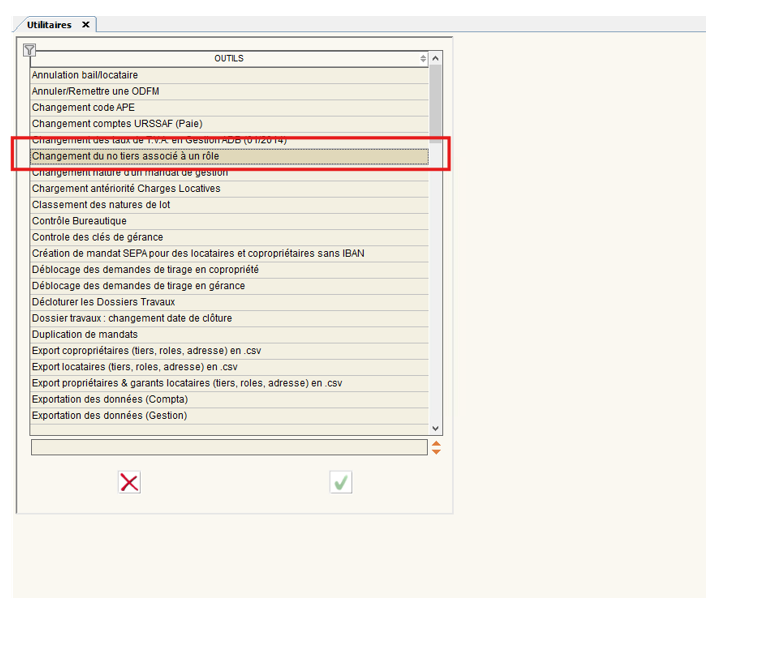Screen dimensions: 775x672
Task: Close the Utilitaires tab with its X
Action: (85, 25)
